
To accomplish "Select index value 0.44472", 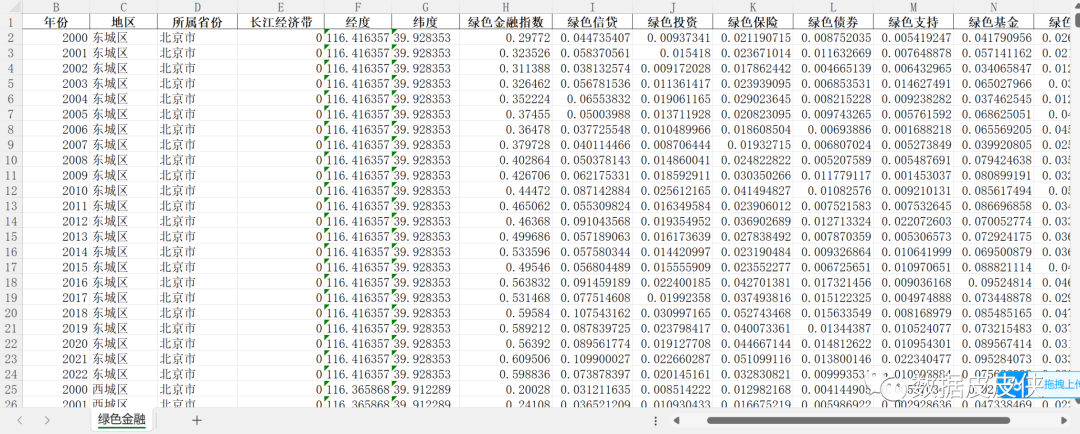I will (506, 190).
